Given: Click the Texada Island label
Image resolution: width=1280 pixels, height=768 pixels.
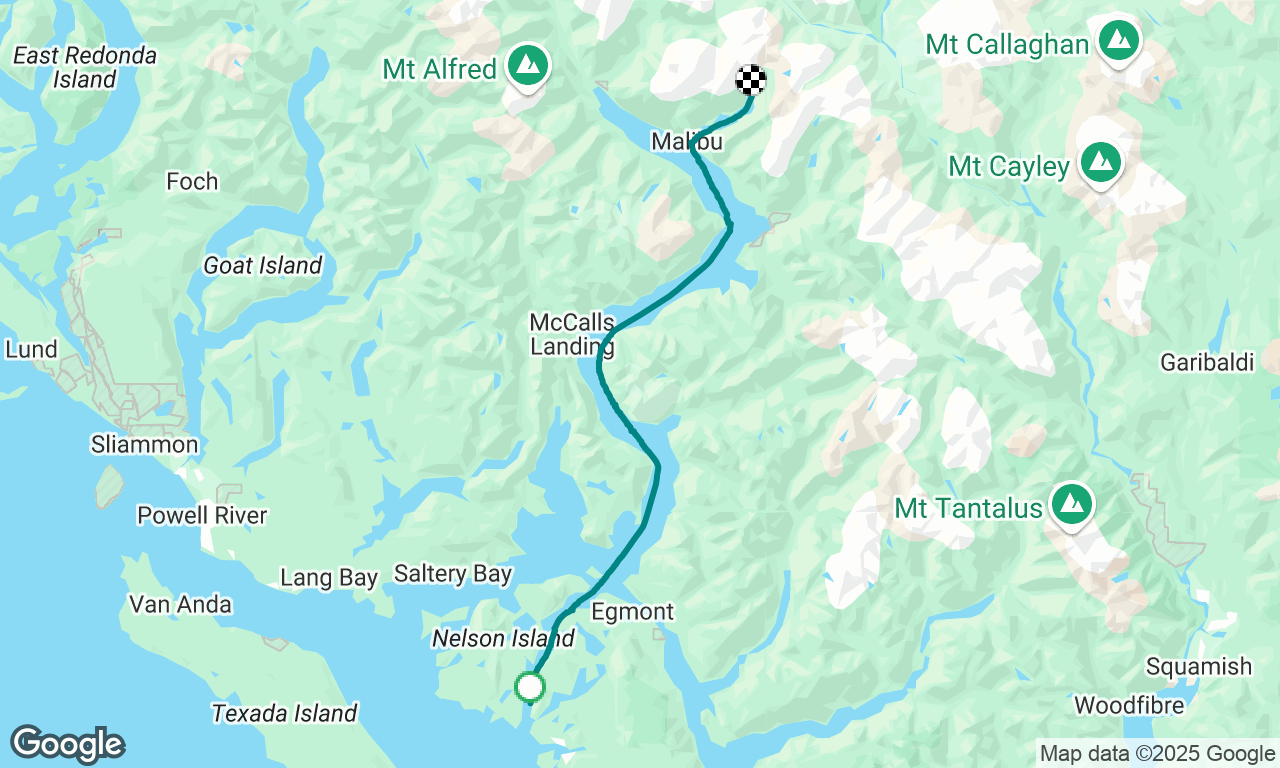Looking at the screenshot, I should point(284,713).
